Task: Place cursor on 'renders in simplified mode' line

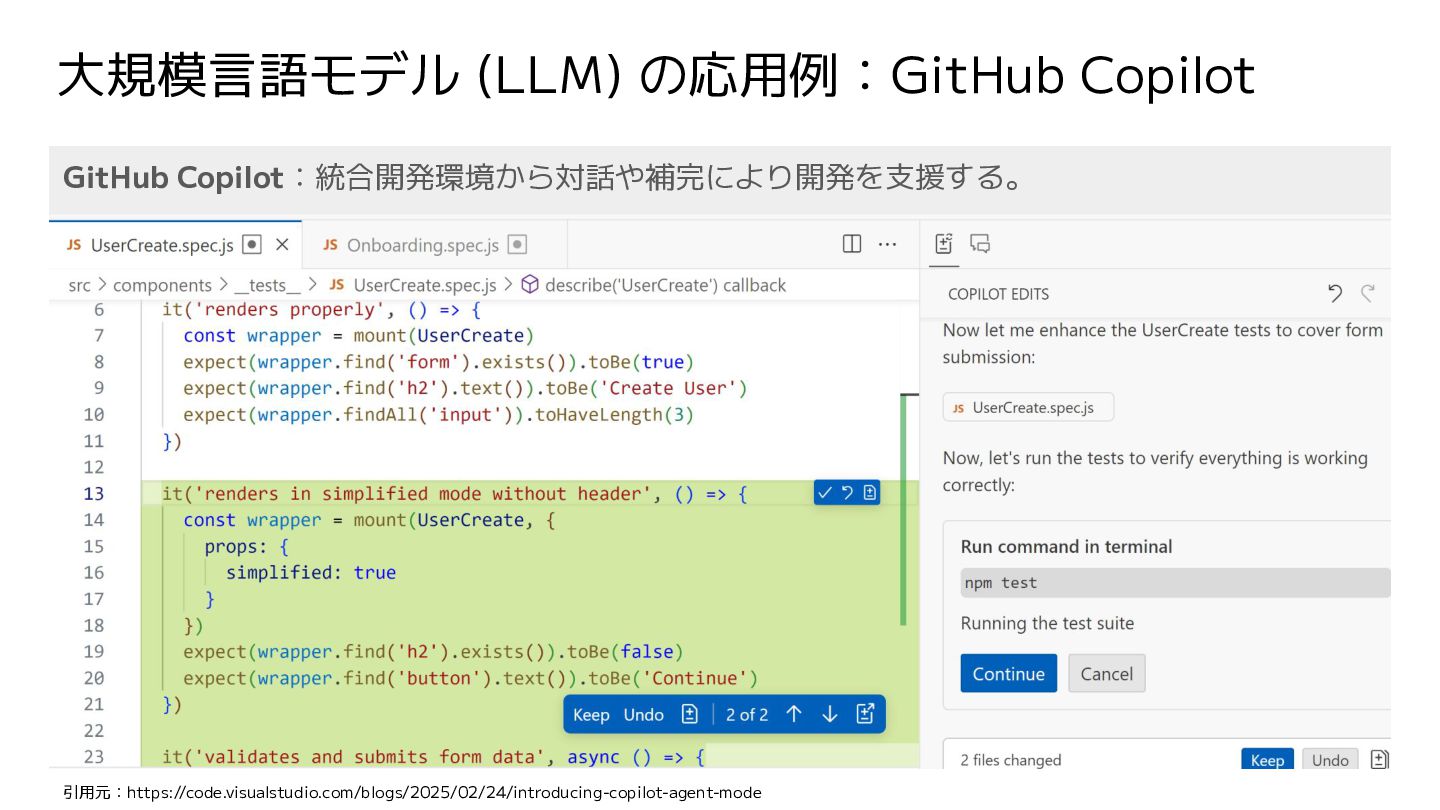Action: 454,493
